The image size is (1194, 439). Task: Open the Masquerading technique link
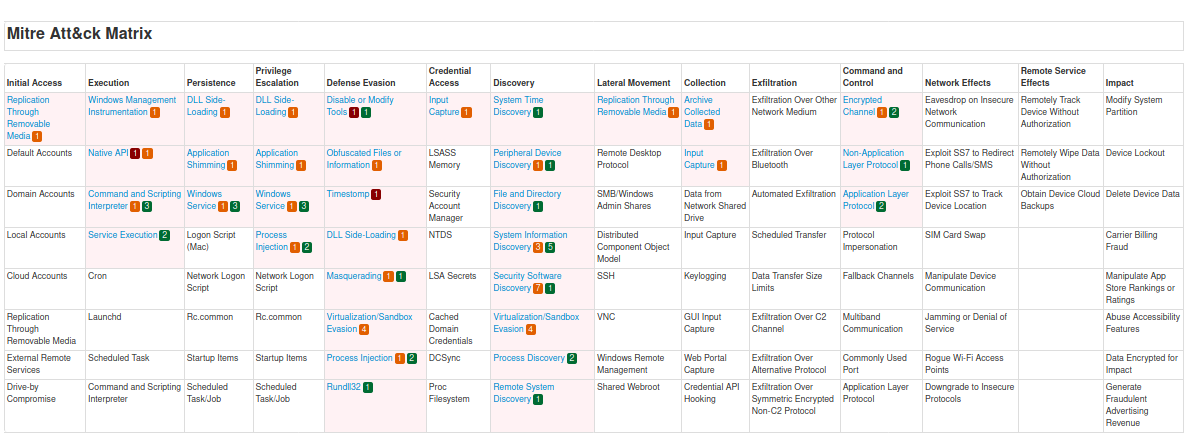point(354,276)
